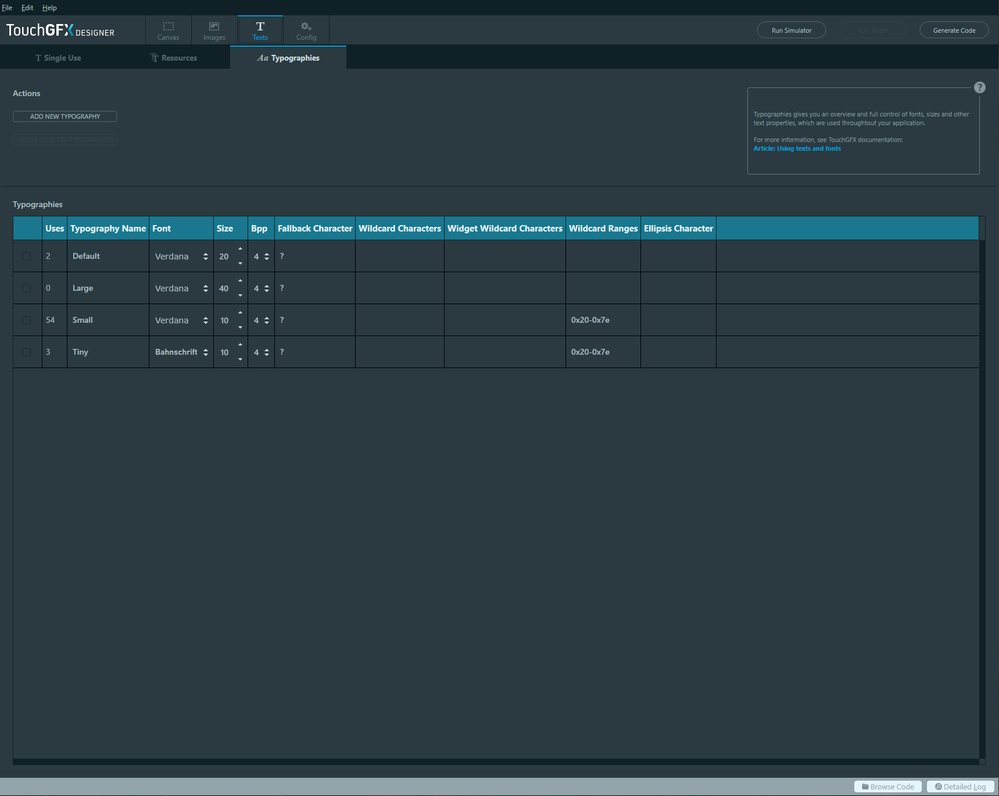Image resolution: width=999 pixels, height=796 pixels.
Task: Open Bpp dropdown for Tiny row
Action: [261, 352]
